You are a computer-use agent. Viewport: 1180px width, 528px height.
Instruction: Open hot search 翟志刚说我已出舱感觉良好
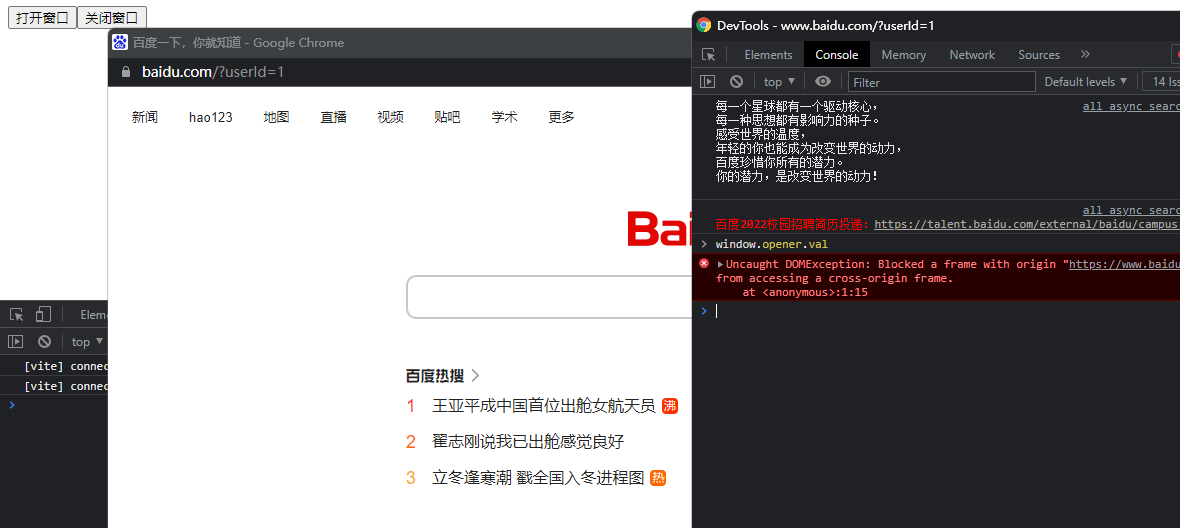click(x=528, y=442)
